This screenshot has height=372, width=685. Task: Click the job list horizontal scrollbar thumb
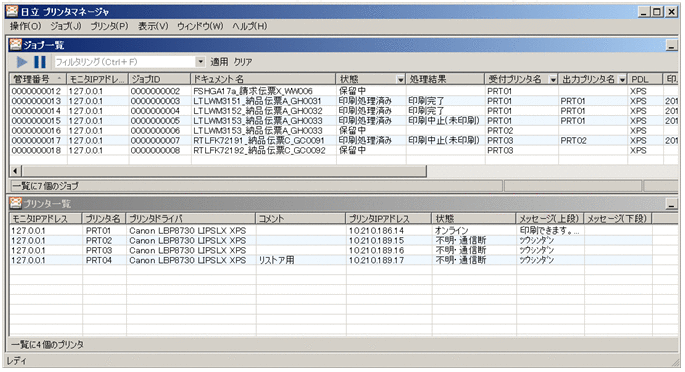[x=224, y=171]
